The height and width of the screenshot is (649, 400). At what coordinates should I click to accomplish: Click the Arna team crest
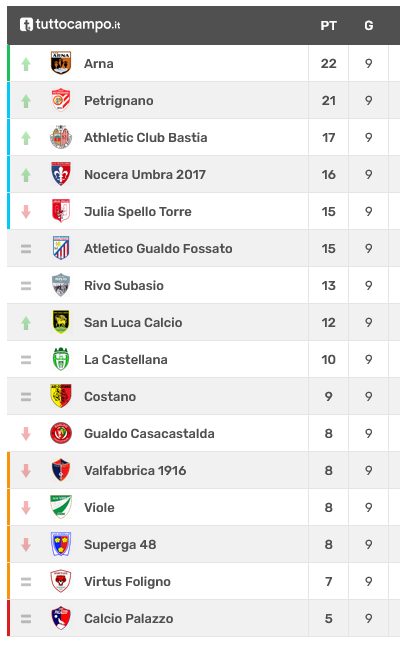point(61,63)
